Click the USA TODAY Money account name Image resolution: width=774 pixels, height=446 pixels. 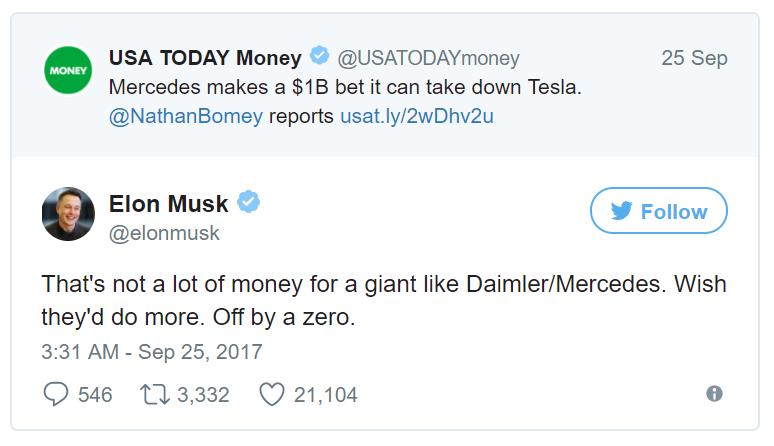click(205, 58)
